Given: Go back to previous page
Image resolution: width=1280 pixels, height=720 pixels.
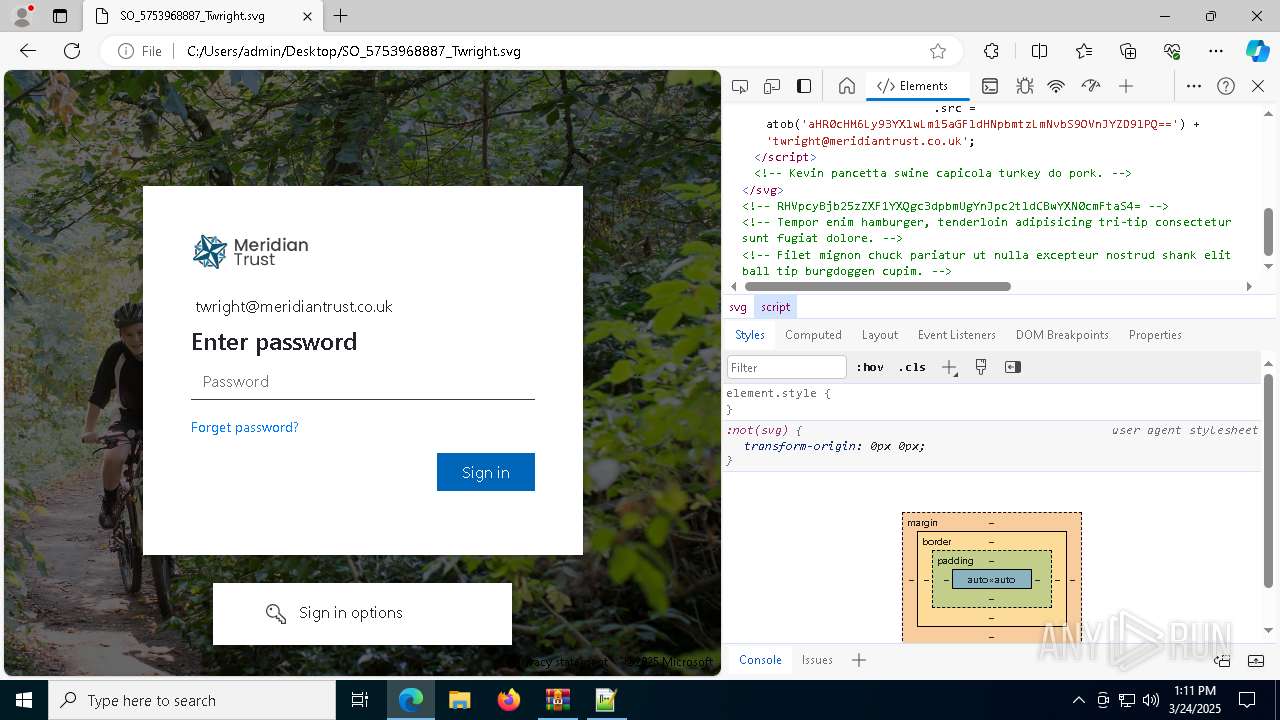Looking at the screenshot, I should tap(28, 51).
